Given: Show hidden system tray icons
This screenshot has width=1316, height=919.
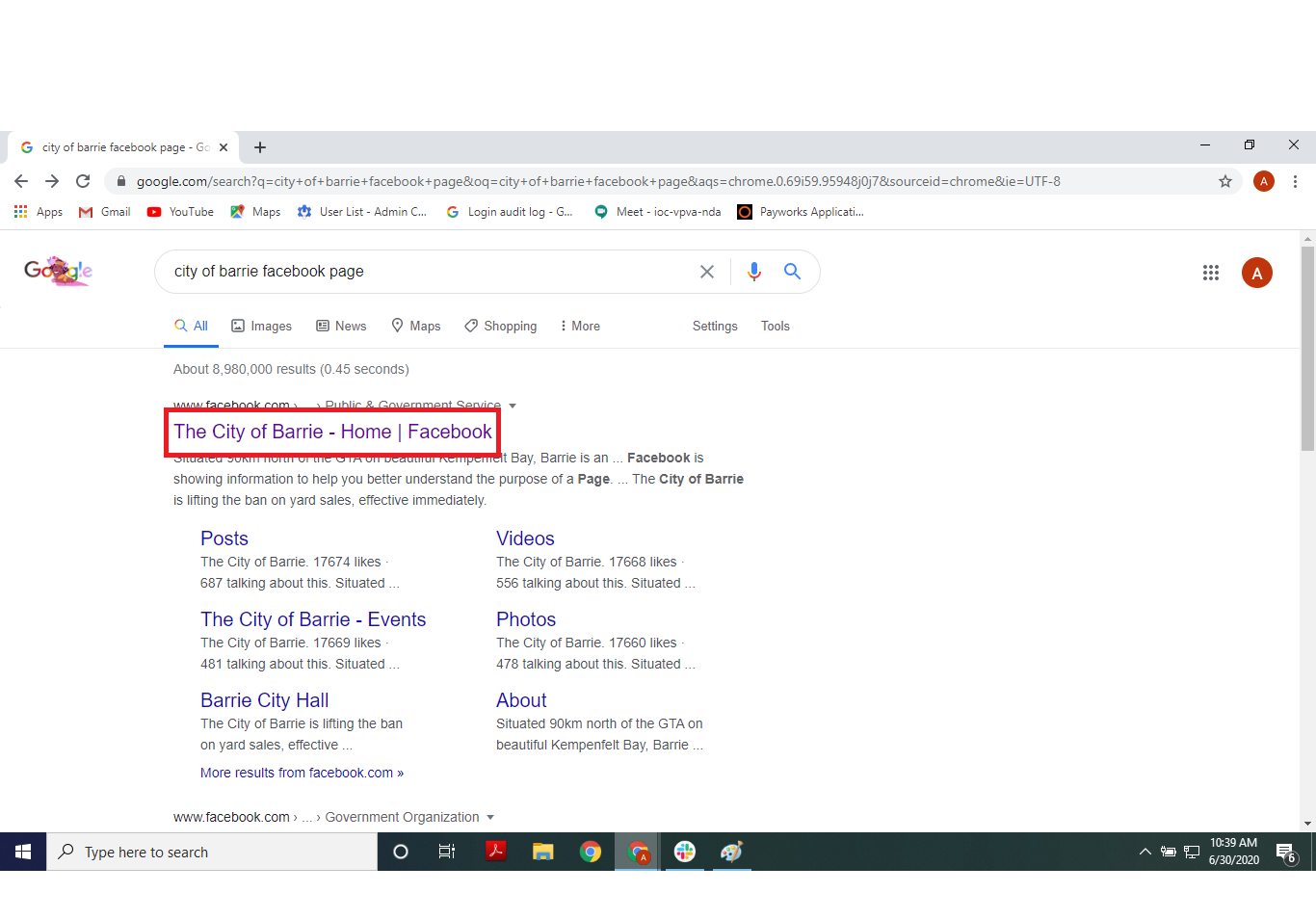Looking at the screenshot, I should click(x=1145, y=852).
